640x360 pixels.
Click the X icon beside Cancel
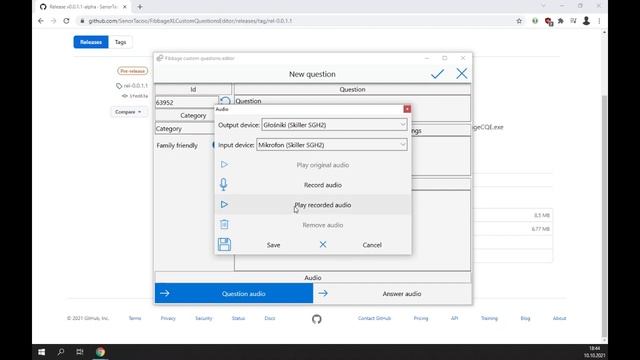click(x=323, y=244)
